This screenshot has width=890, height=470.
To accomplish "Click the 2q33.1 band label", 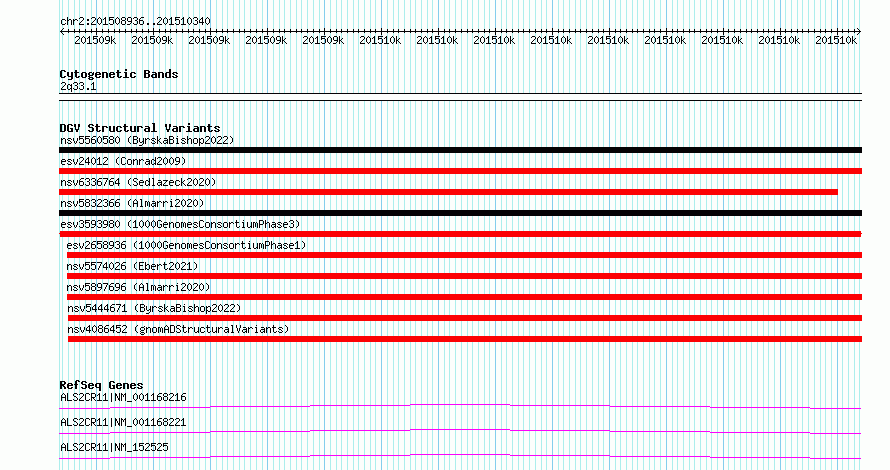I will (78, 86).
